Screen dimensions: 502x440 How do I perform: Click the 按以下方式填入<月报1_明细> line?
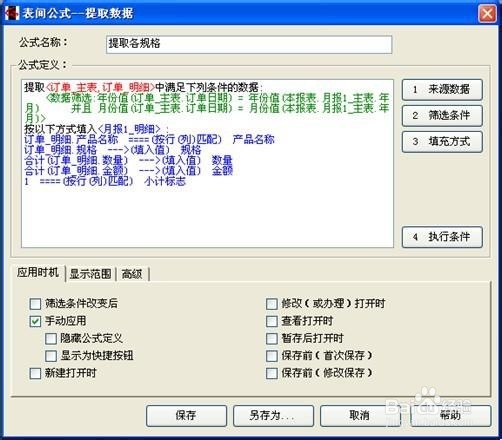coord(96,129)
